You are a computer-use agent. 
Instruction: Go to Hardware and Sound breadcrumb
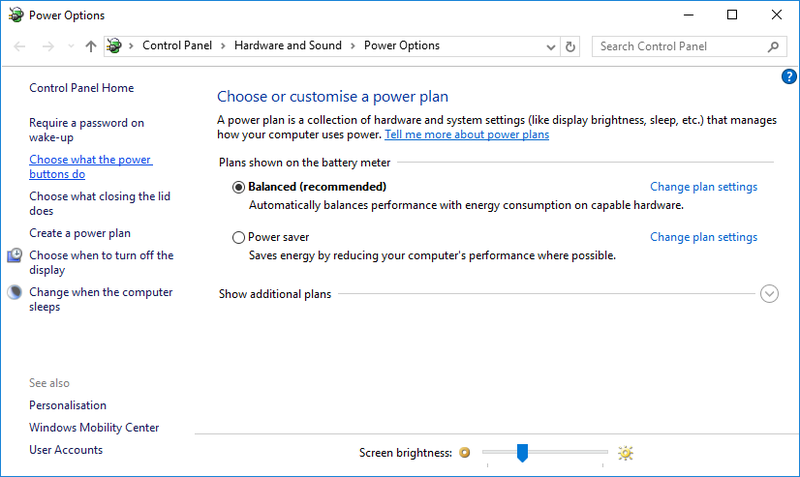(x=287, y=46)
